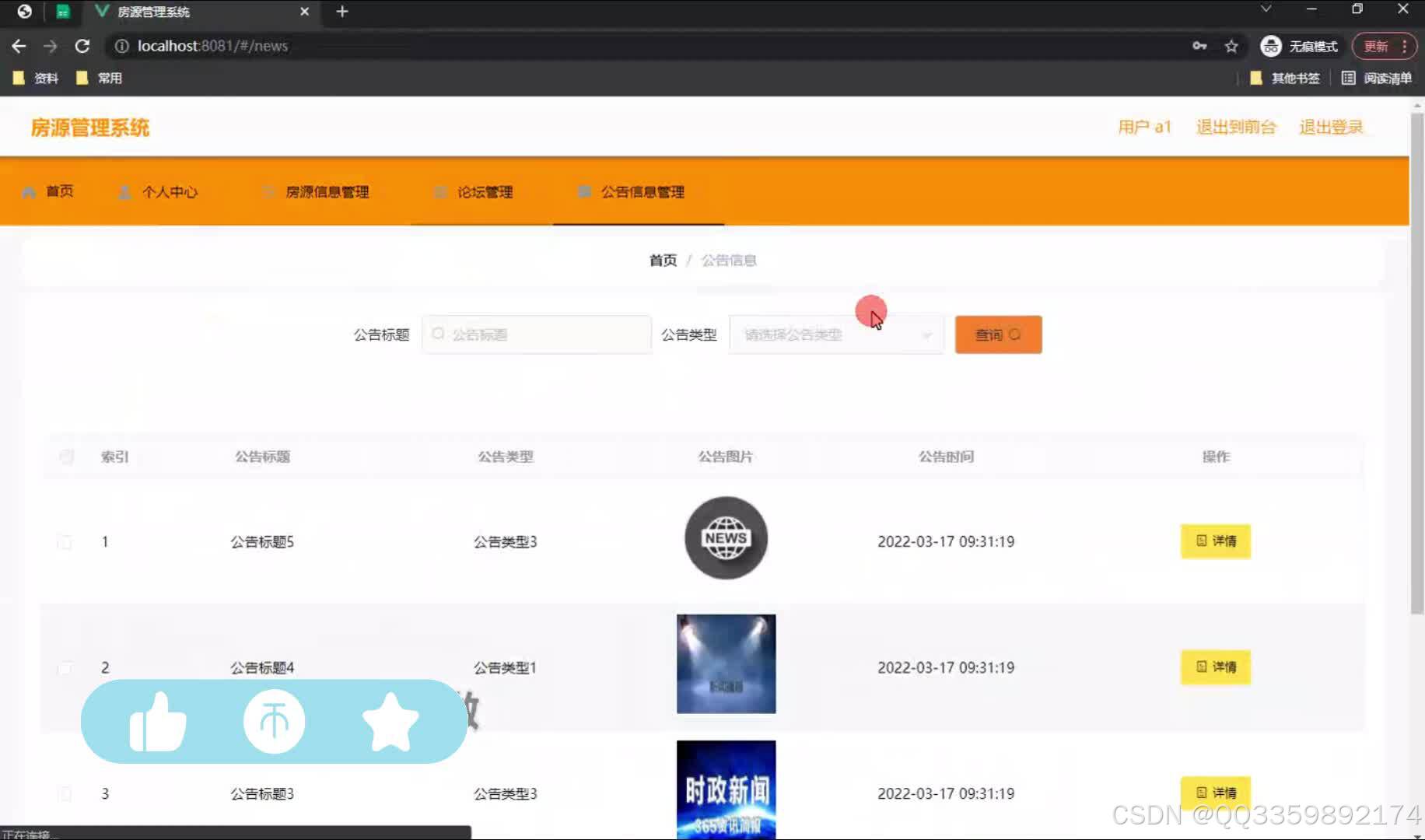Check the checkbox for row 公告标题4

66,667
